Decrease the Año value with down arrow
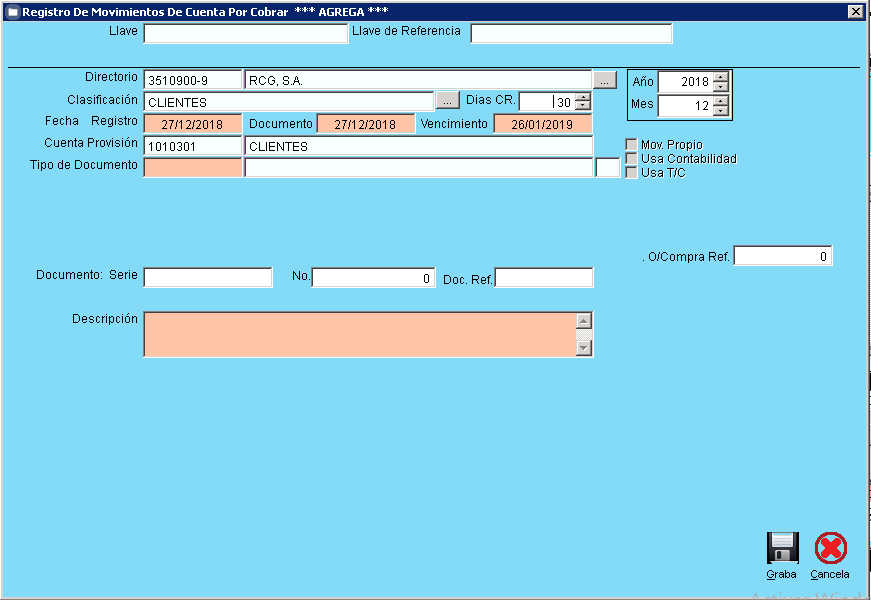 [721, 87]
